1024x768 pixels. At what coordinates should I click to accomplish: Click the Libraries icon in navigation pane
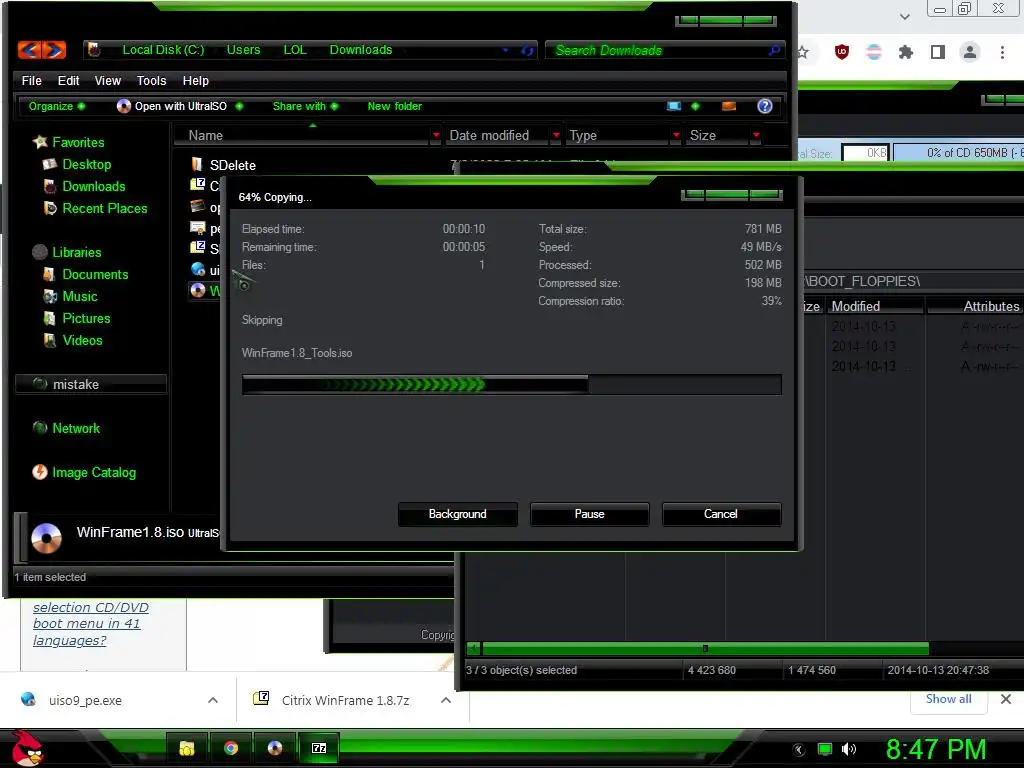(x=40, y=252)
